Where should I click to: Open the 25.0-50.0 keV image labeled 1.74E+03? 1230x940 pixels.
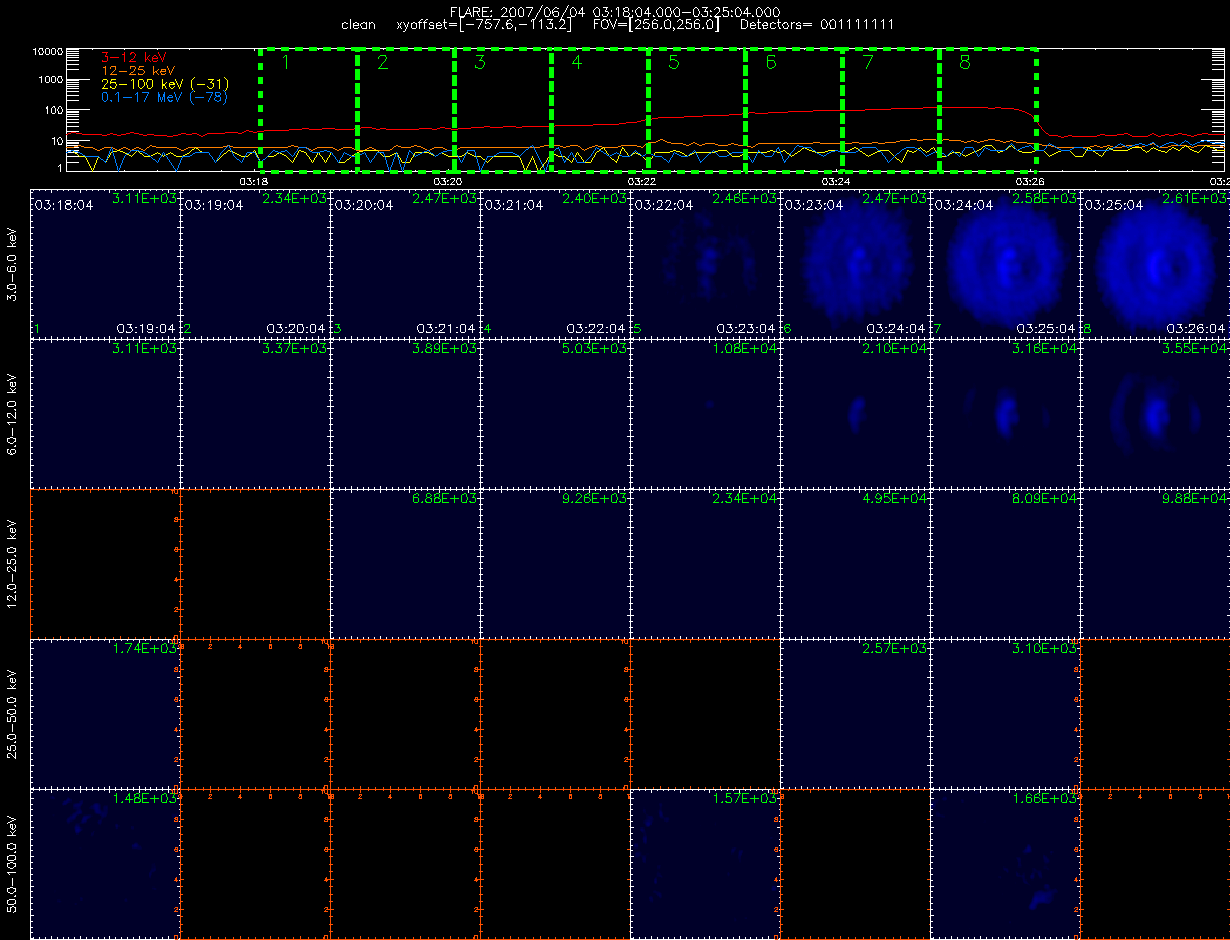pos(105,713)
